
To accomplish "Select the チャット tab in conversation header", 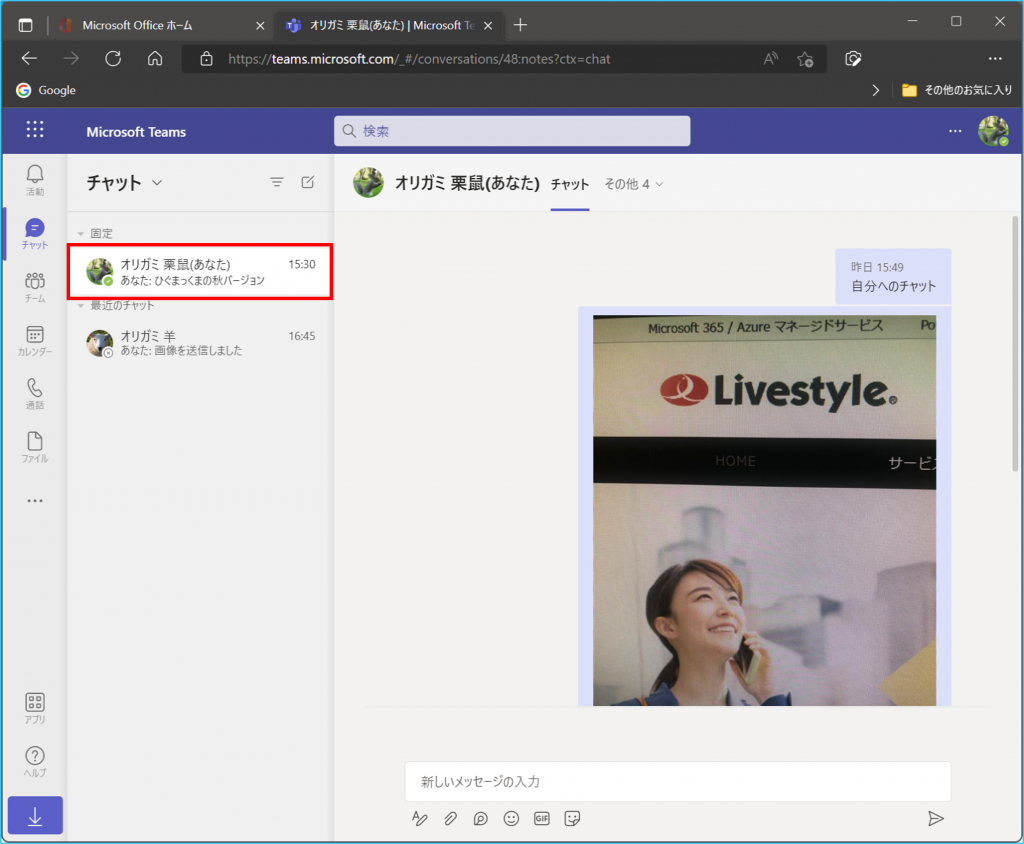I will (570, 184).
